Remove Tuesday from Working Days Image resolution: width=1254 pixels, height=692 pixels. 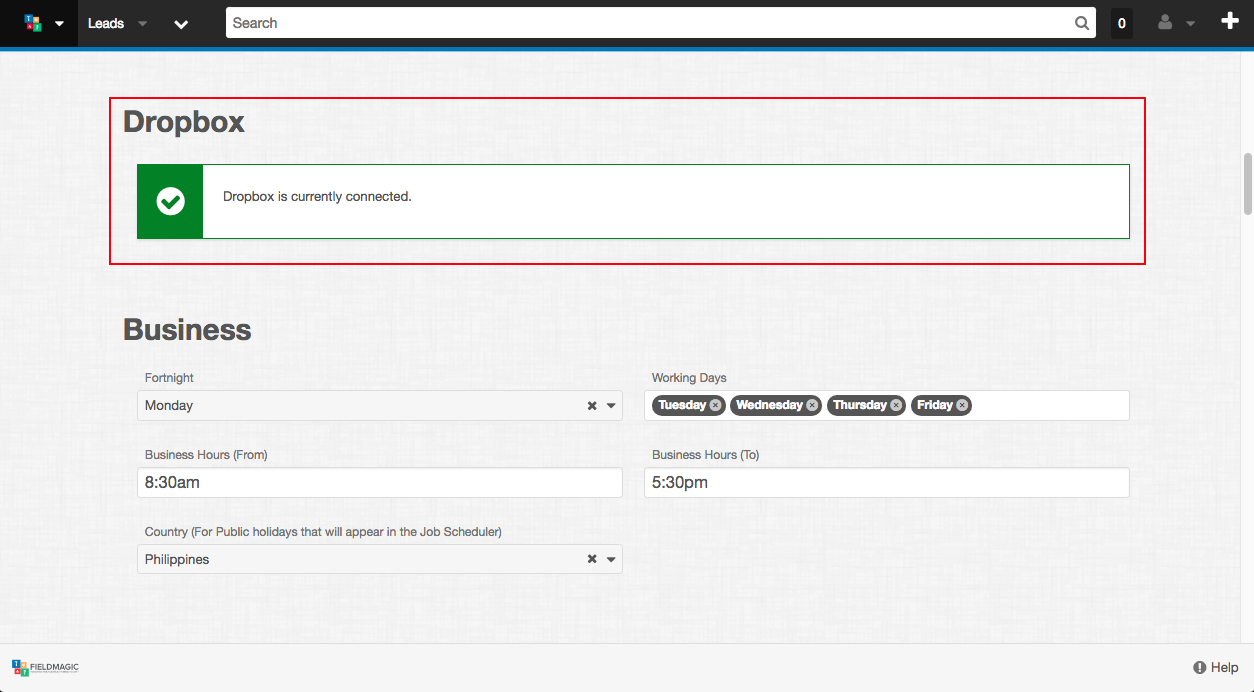point(716,405)
